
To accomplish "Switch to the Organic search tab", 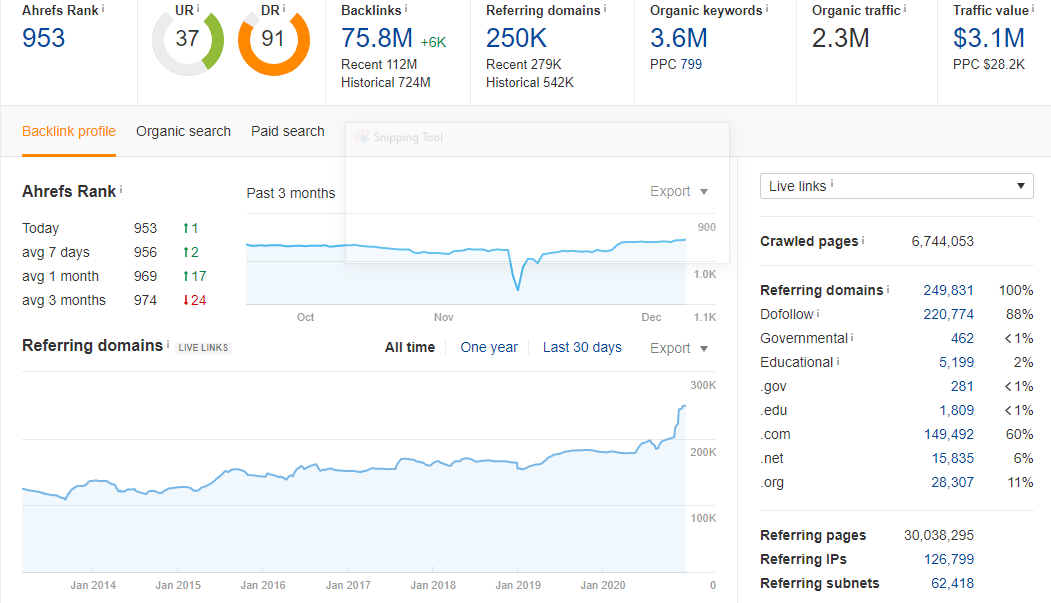I will 183,131.
